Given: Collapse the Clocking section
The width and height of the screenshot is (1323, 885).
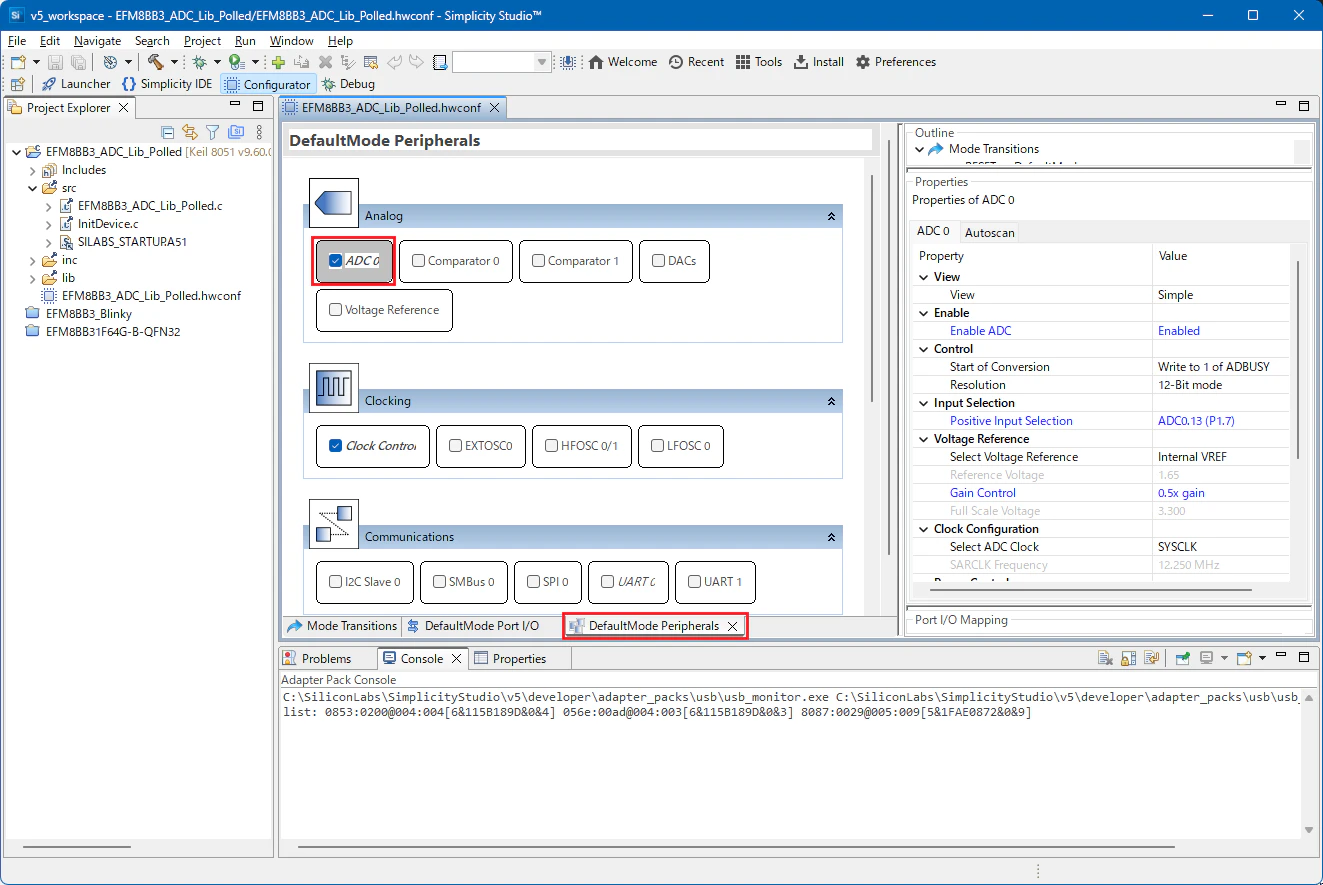Looking at the screenshot, I should coord(831,401).
